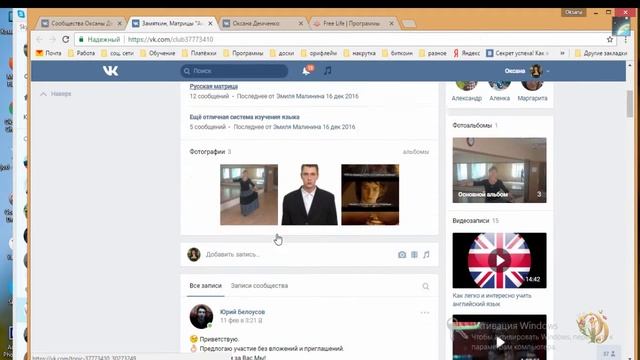
Task: Open Юрий Белоусов's profile name link
Action: [x=242, y=312]
